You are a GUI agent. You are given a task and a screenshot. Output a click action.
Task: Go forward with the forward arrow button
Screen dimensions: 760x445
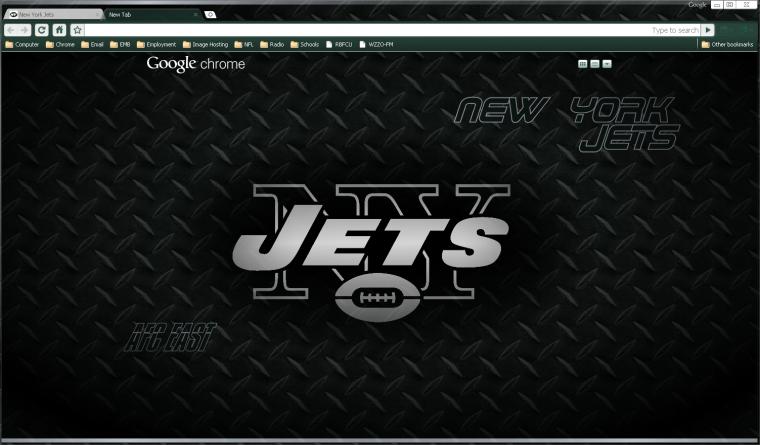pyautogui.click(x=24, y=30)
